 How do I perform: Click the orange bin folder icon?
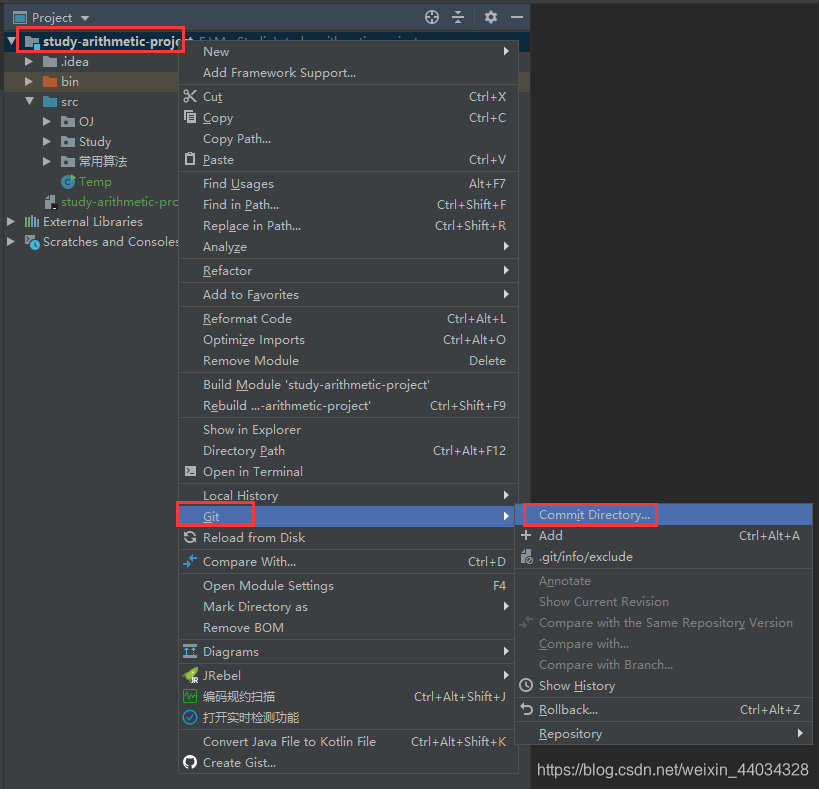(50, 81)
